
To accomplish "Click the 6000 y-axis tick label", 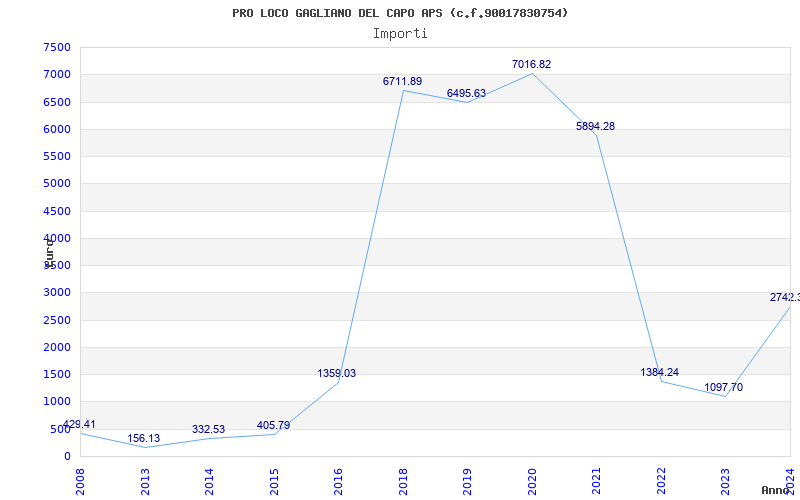I will [57, 129].
